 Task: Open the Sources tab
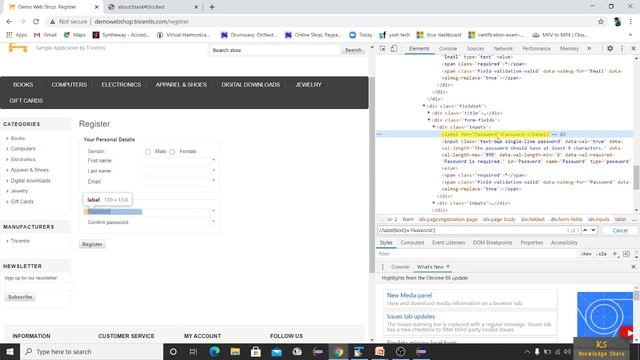click(x=475, y=49)
